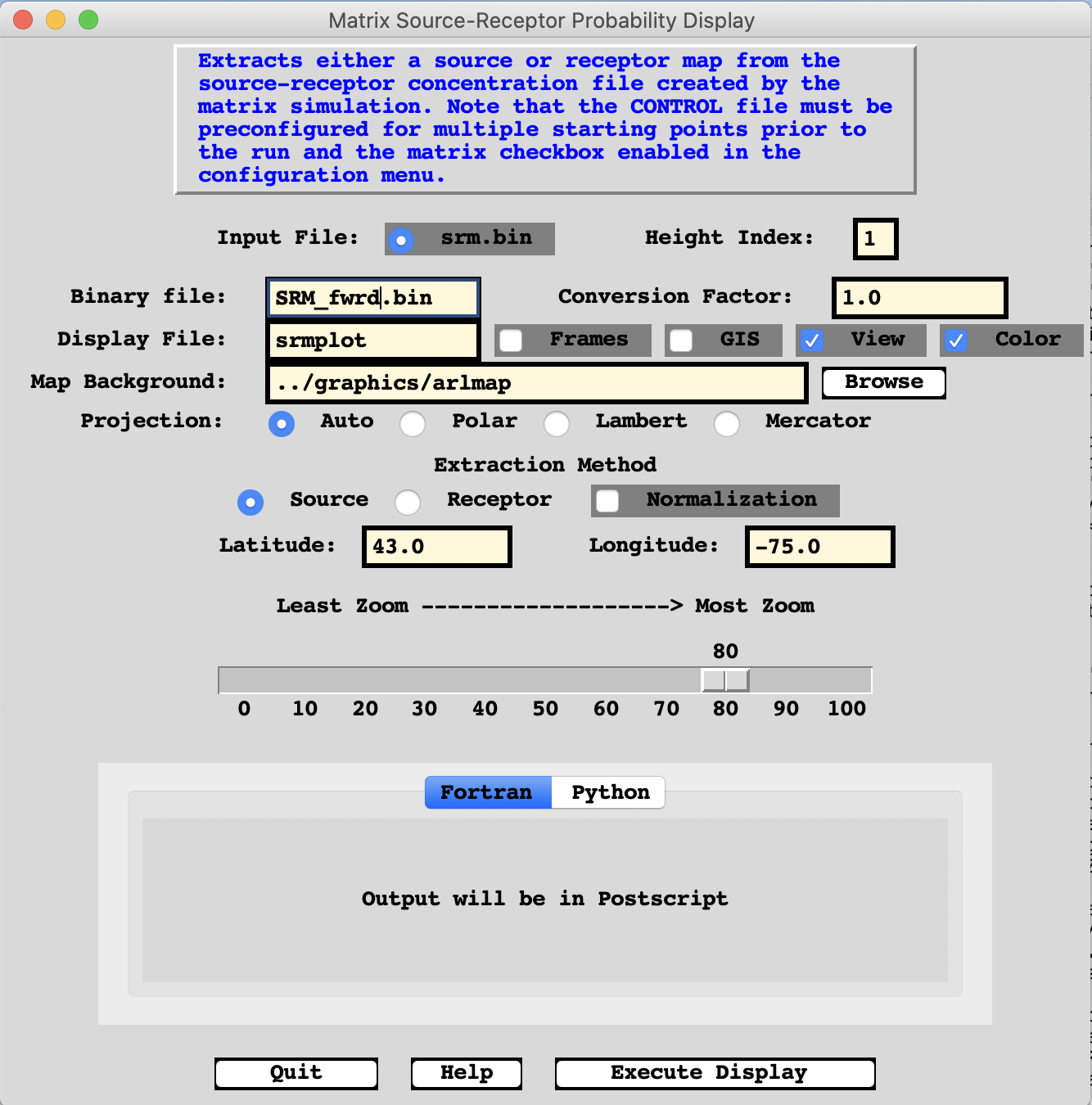Viewport: 1092px width, 1105px height.
Task: Click the Map Background path field
Action: (x=536, y=383)
